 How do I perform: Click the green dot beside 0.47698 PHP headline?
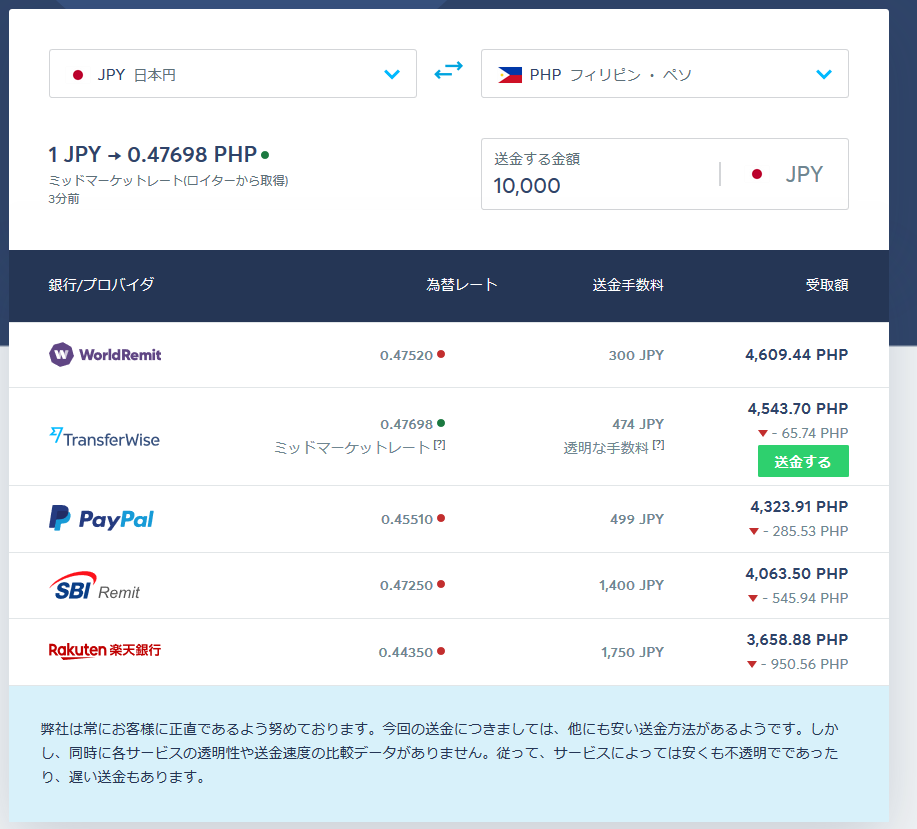(265, 155)
